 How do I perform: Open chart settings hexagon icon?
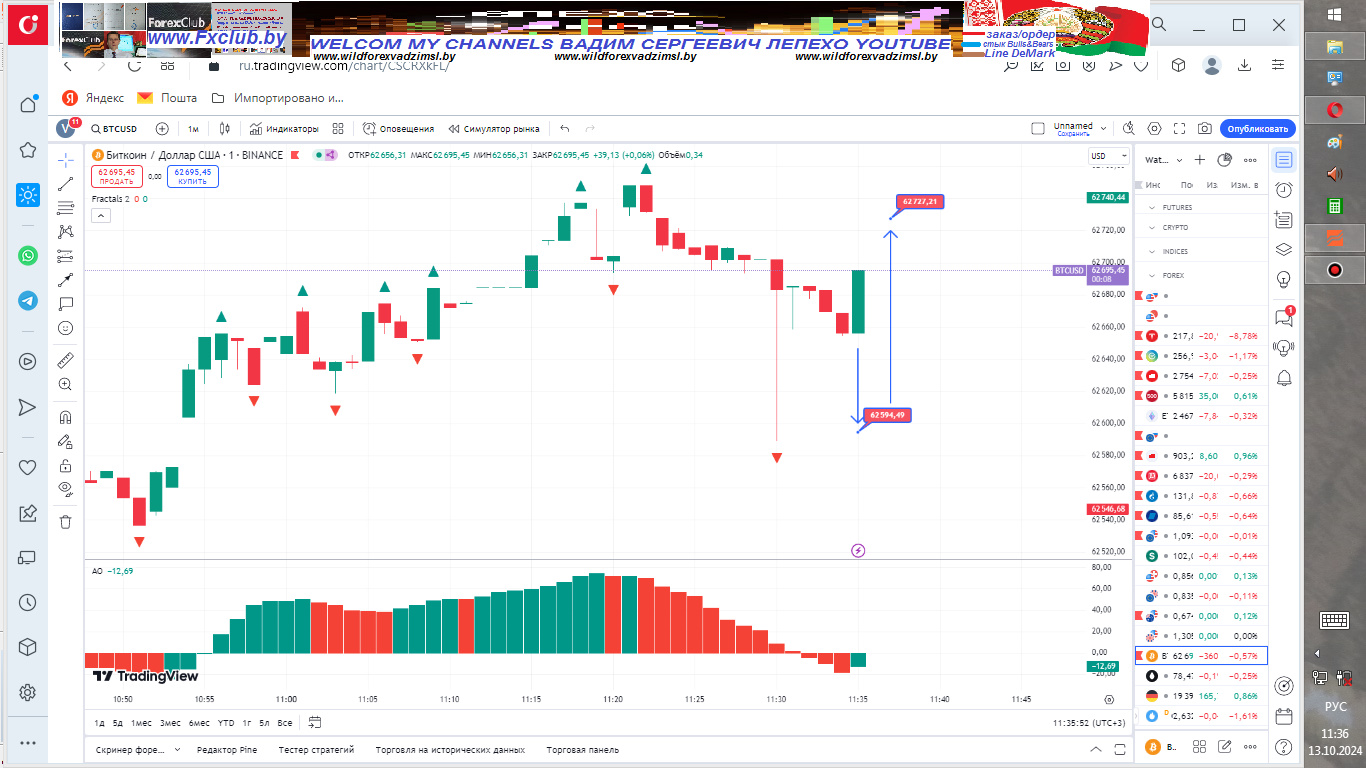1155,129
